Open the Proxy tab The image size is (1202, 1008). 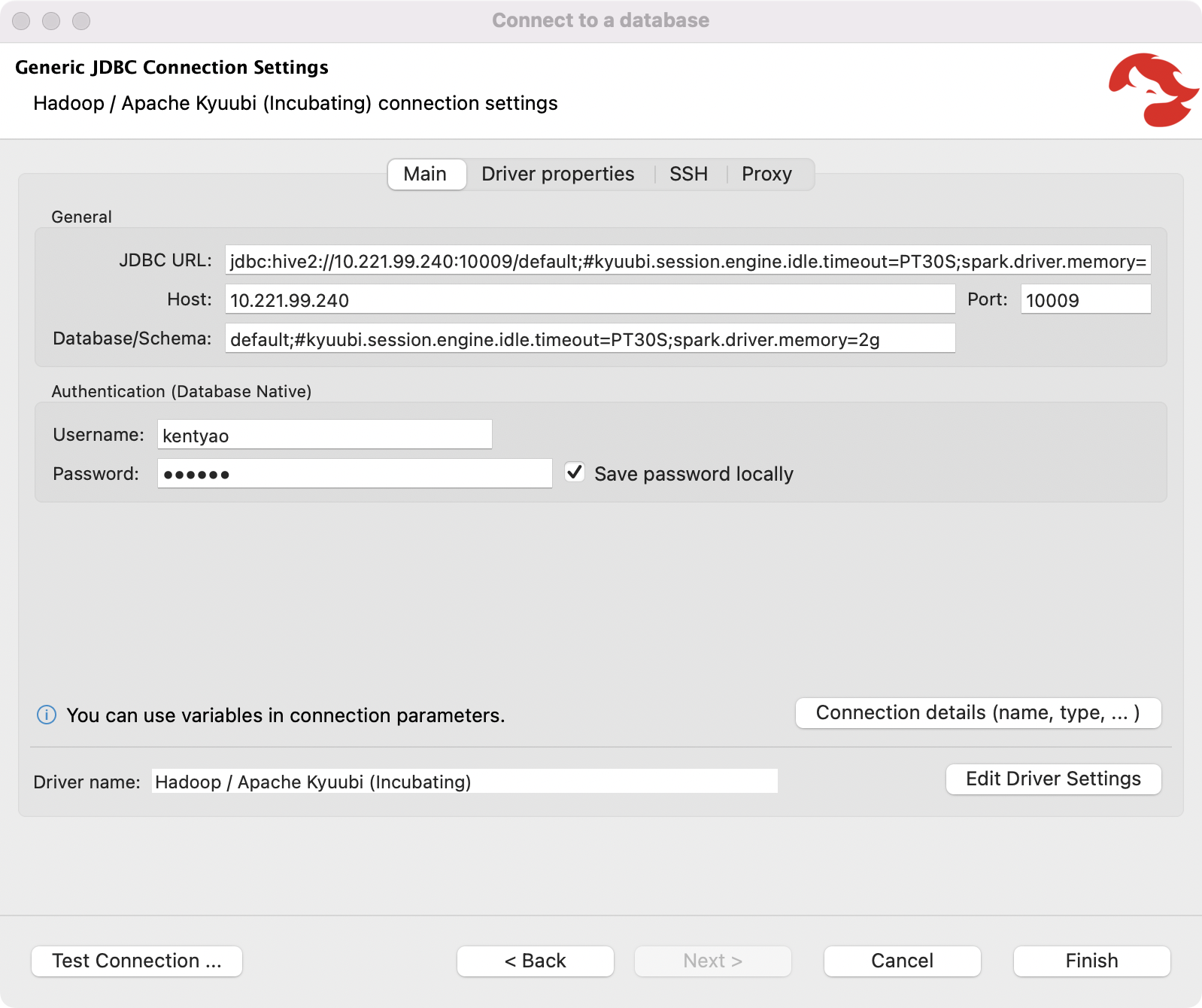[x=766, y=174]
